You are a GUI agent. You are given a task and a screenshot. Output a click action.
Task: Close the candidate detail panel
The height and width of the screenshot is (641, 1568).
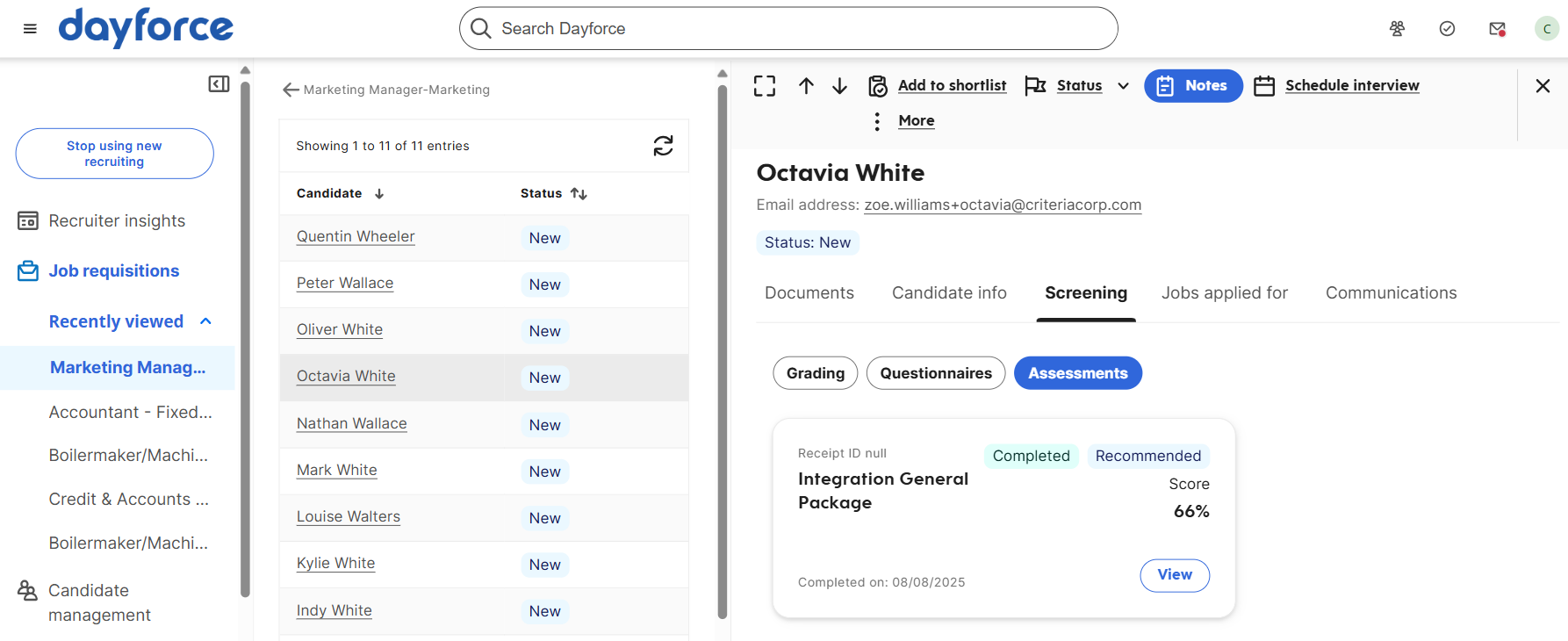pos(1543,86)
